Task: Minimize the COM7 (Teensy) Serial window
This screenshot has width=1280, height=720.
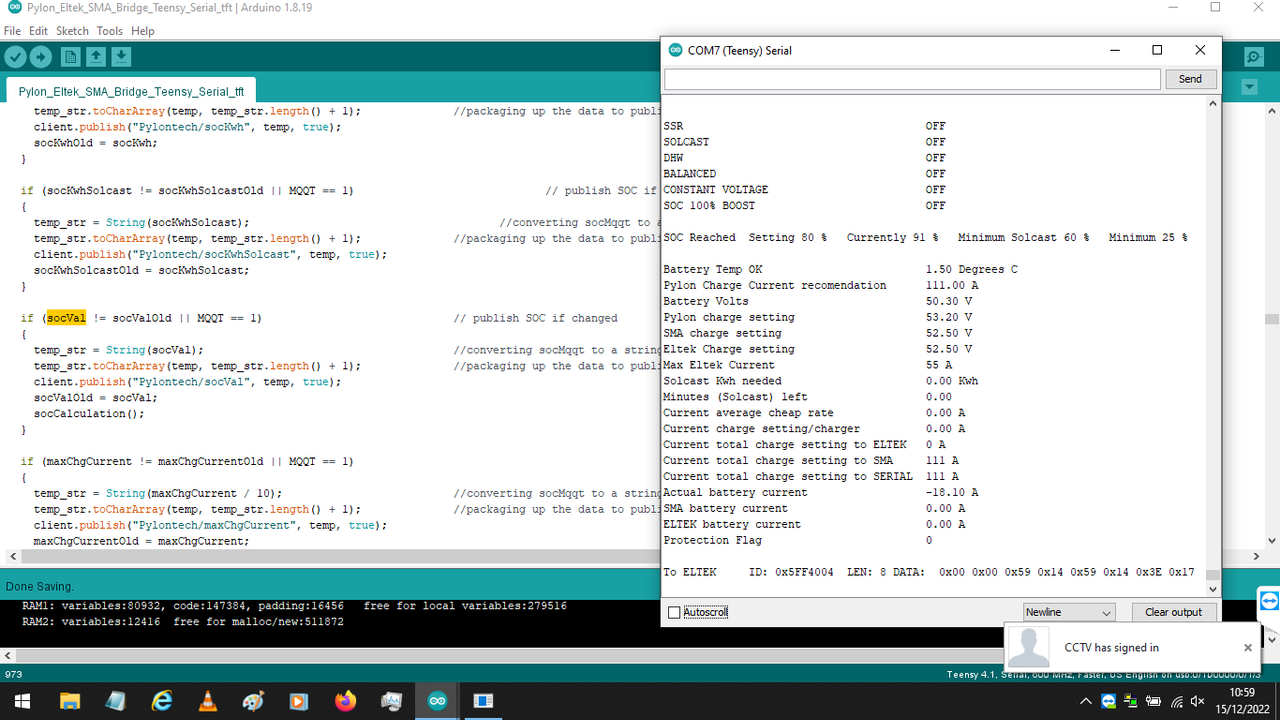Action: click(x=1113, y=50)
